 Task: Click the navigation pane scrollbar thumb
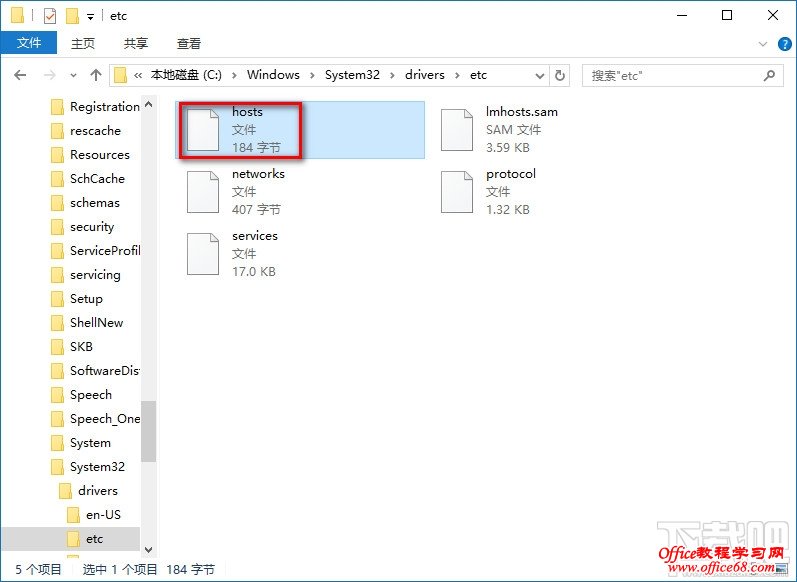coord(148,432)
